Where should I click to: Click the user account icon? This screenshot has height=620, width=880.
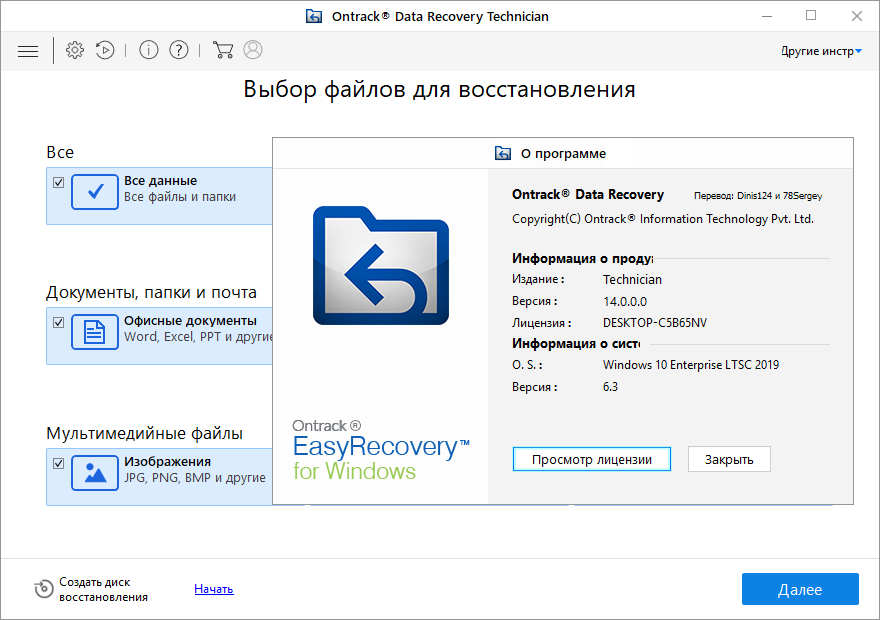point(253,50)
